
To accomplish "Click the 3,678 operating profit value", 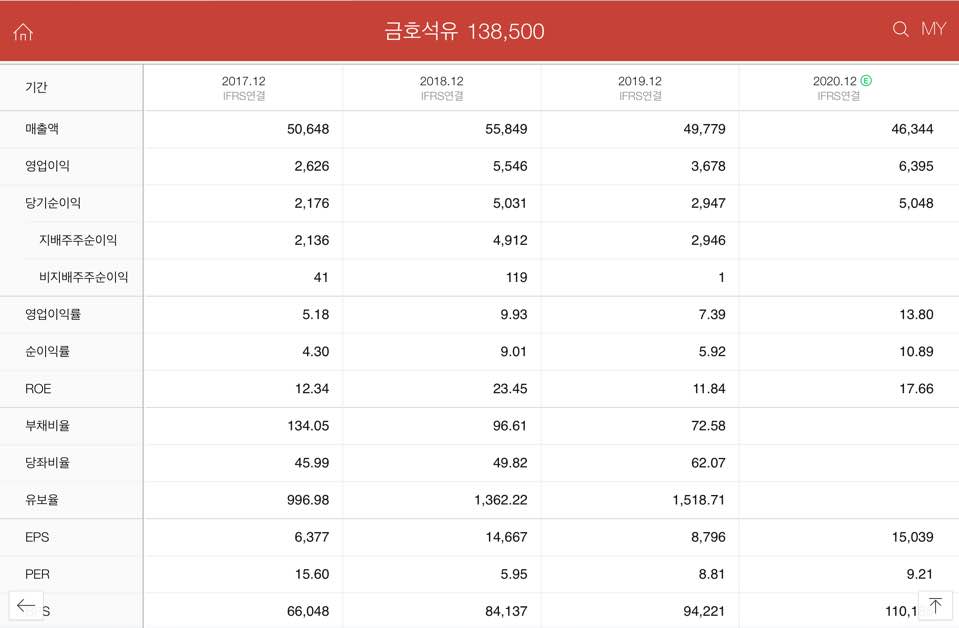I will click(x=708, y=166).
